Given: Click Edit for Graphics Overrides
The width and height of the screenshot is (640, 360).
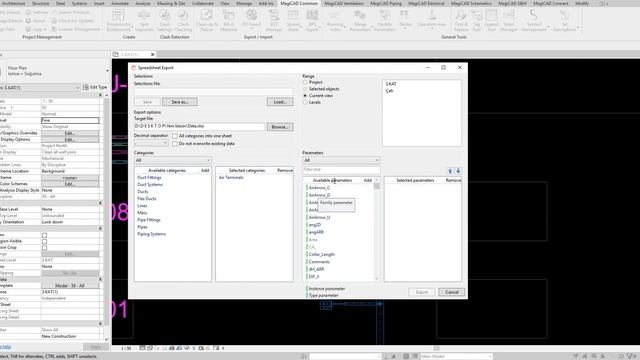Looking at the screenshot, I should coord(70,133).
